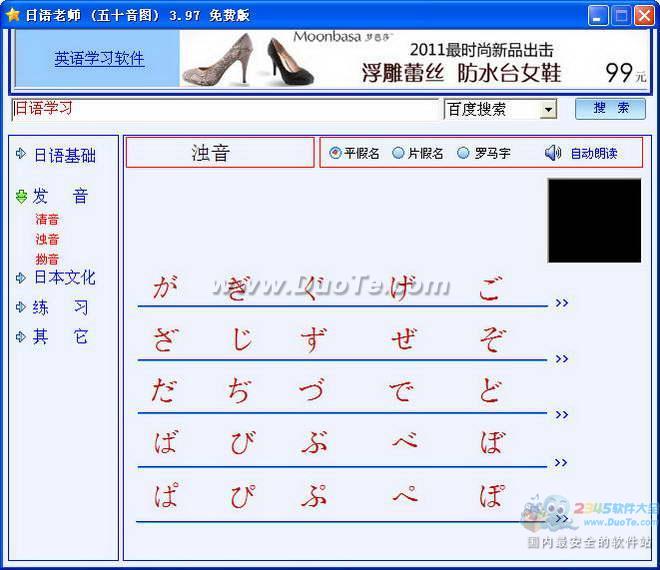Click the kana じ
Image resolution: width=660 pixels, height=570 pixels.
pos(242,339)
